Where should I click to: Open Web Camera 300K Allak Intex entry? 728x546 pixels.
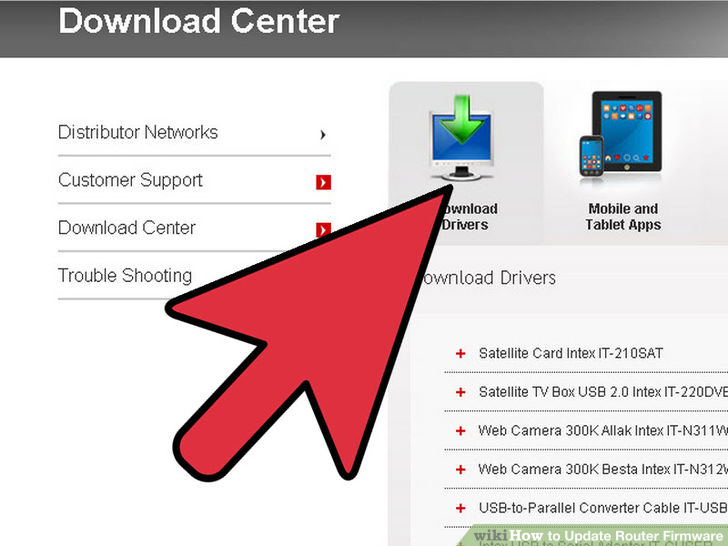(603, 430)
